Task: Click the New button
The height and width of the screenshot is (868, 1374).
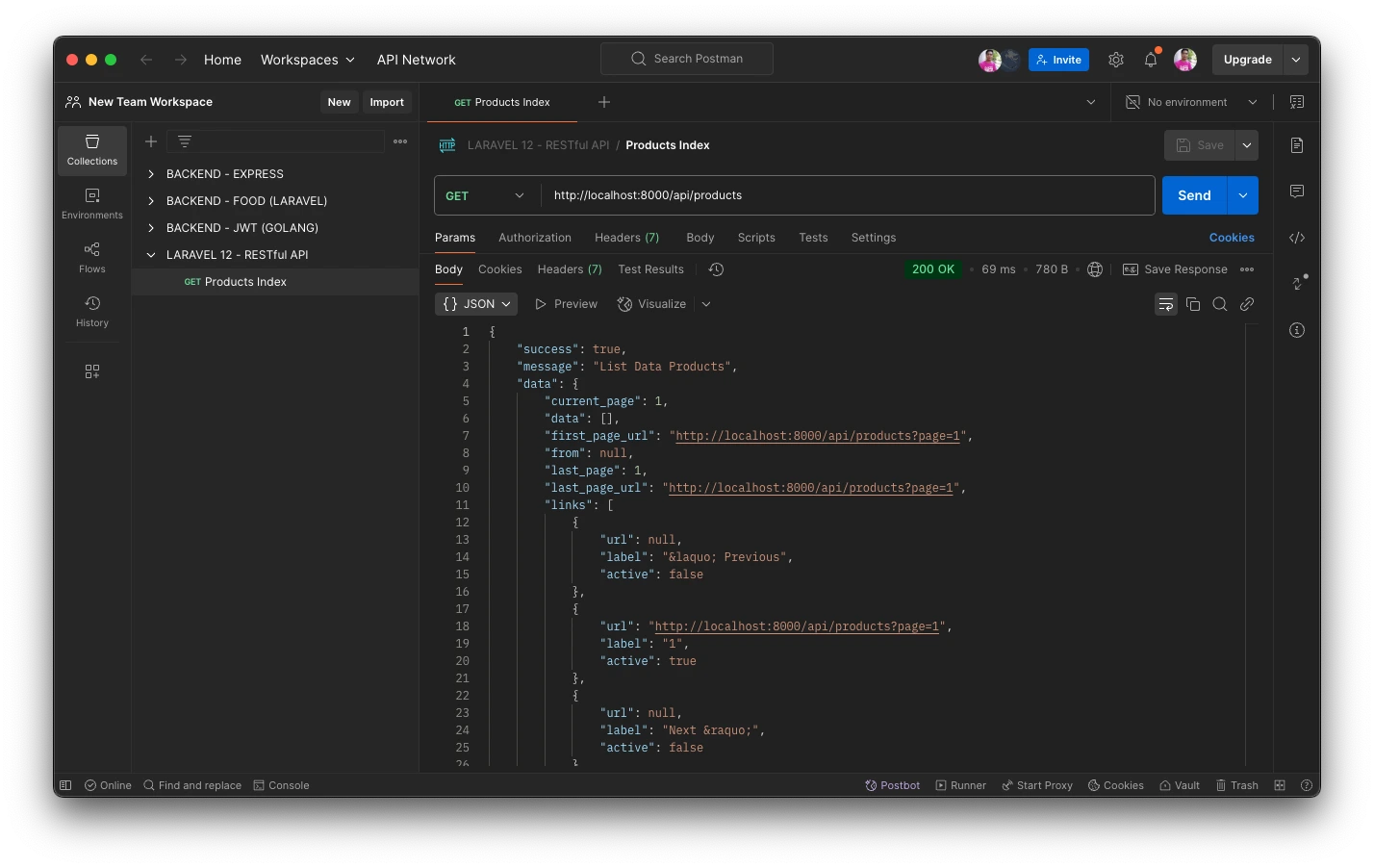Action: click(x=339, y=102)
